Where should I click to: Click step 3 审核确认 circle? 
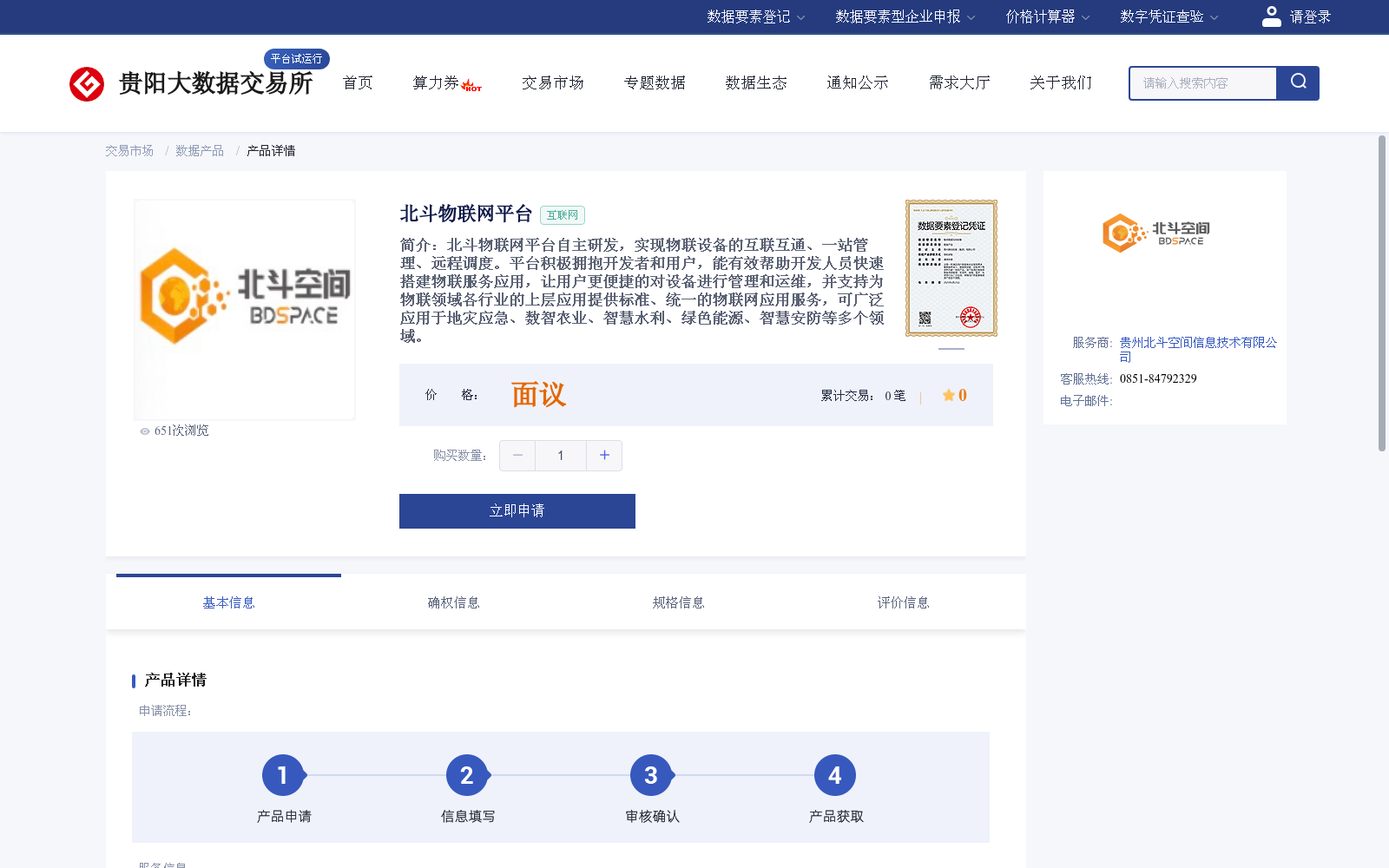tap(651, 775)
